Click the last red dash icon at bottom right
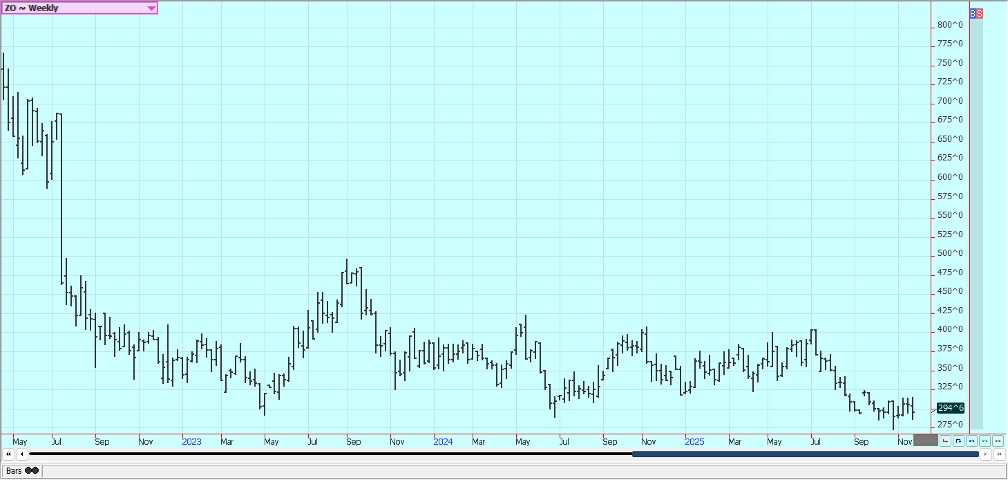 pyautogui.click(x=997, y=440)
